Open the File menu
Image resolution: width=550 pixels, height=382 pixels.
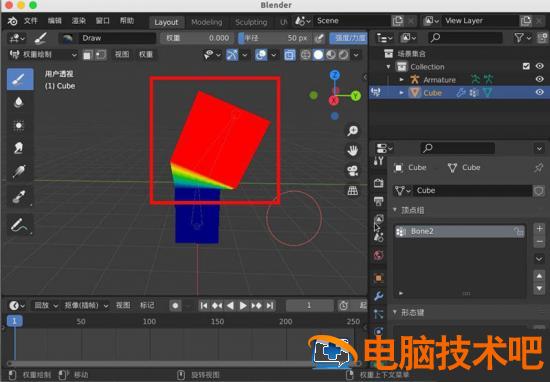[x=31, y=21]
